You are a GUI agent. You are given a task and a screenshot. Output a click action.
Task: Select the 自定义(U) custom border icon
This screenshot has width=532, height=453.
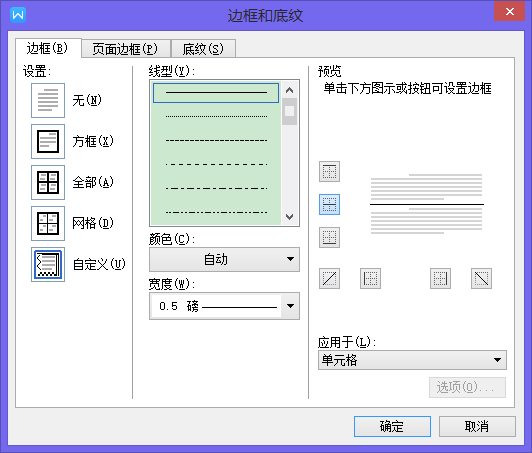point(48,265)
